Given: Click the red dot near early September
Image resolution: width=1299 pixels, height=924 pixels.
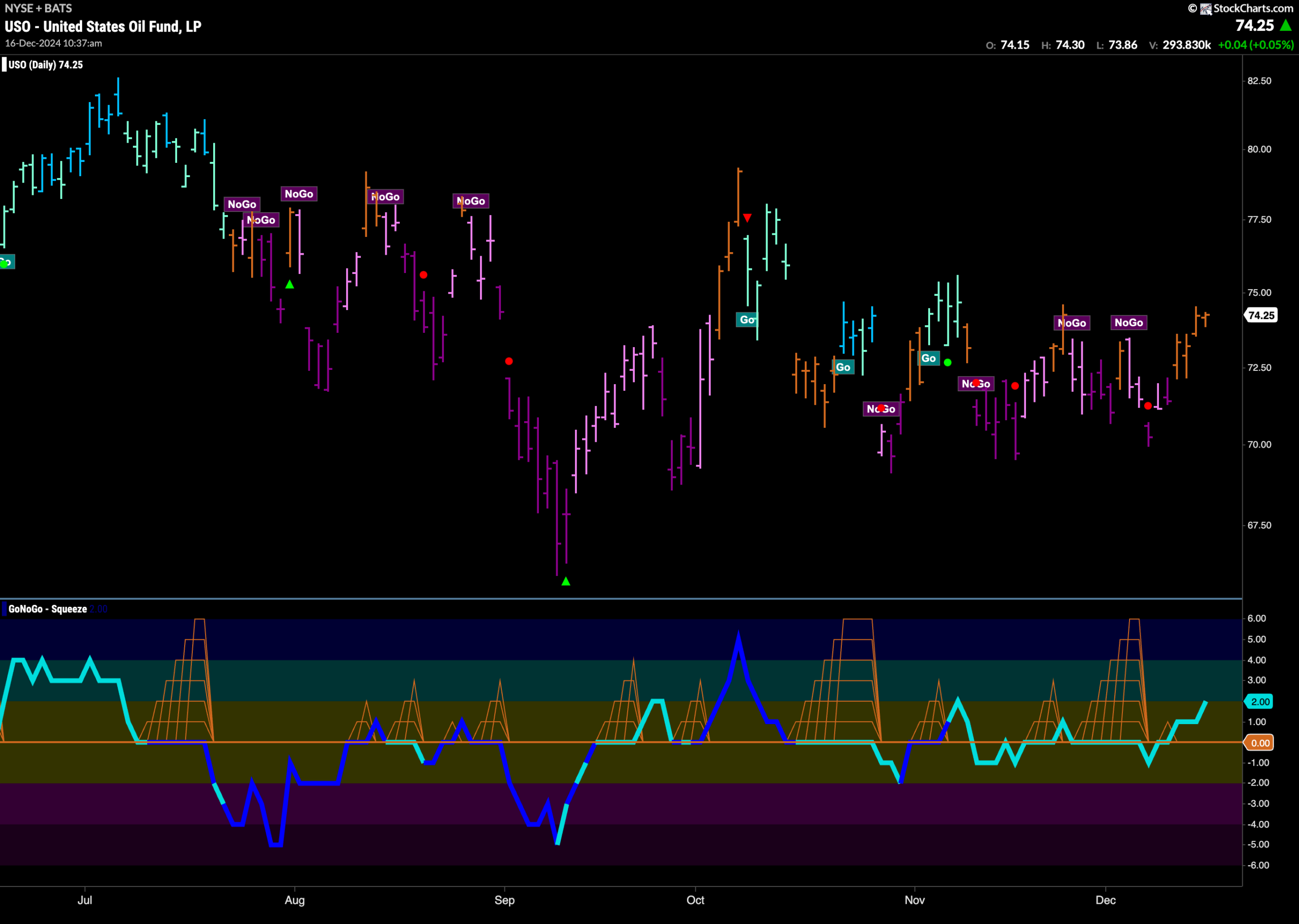Looking at the screenshot, I should tap(508, 361).
